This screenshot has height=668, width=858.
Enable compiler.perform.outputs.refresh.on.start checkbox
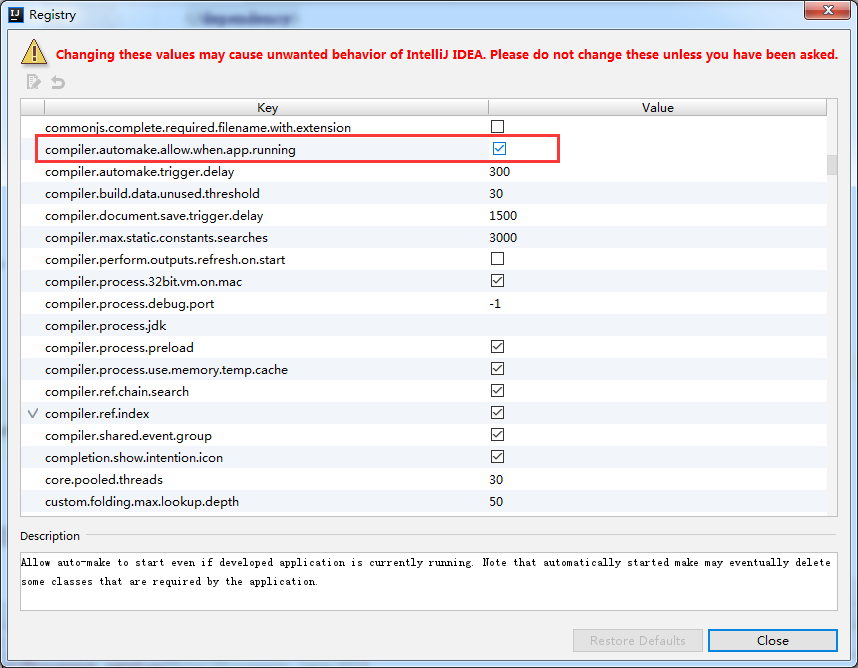pos(497,258)
